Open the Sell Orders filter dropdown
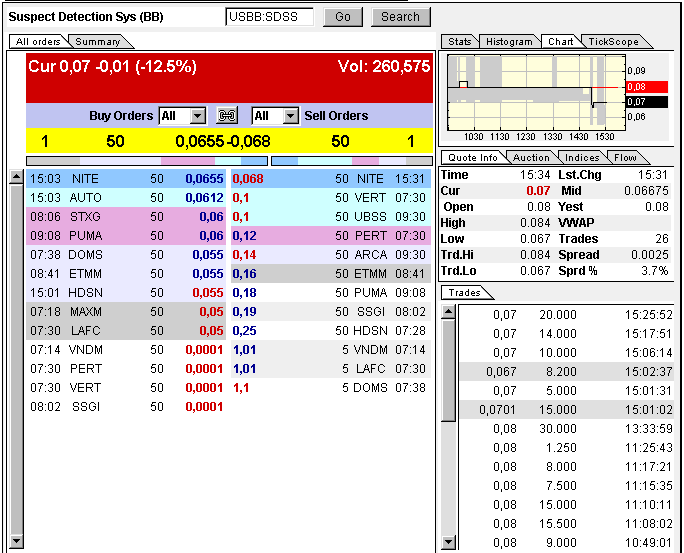 coord(290,116)
